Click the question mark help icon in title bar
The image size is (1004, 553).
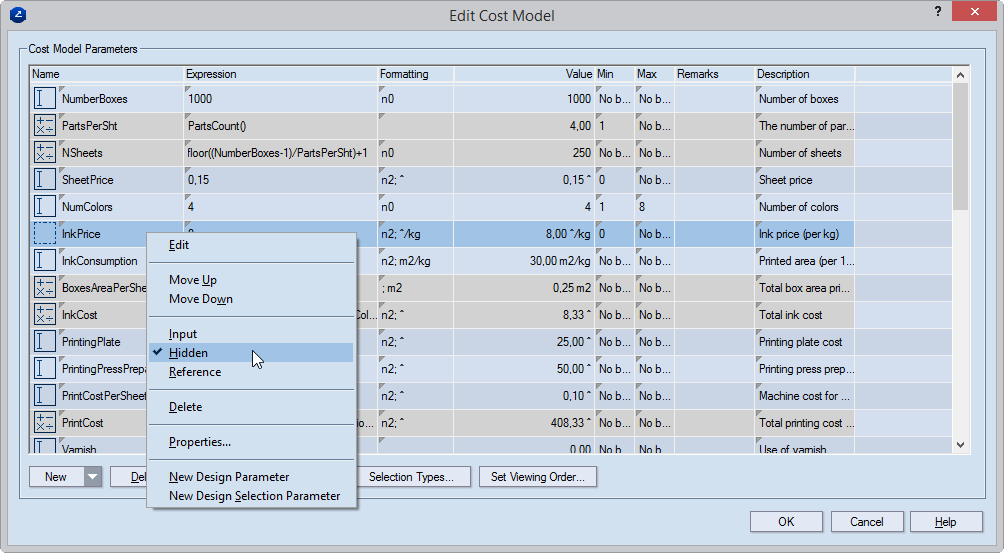[x=937, y=13]
